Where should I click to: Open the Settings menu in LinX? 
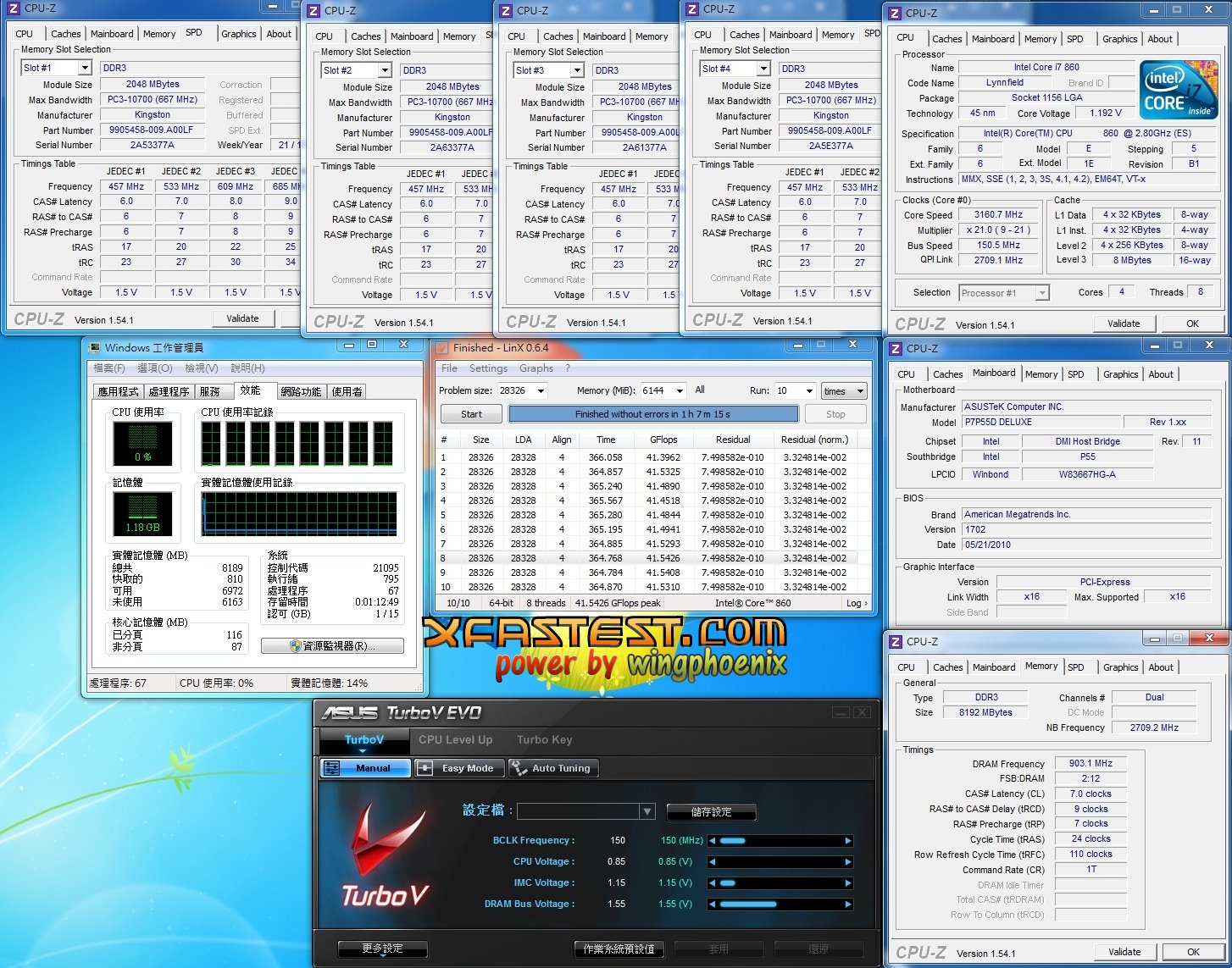(x=488, y=368)
